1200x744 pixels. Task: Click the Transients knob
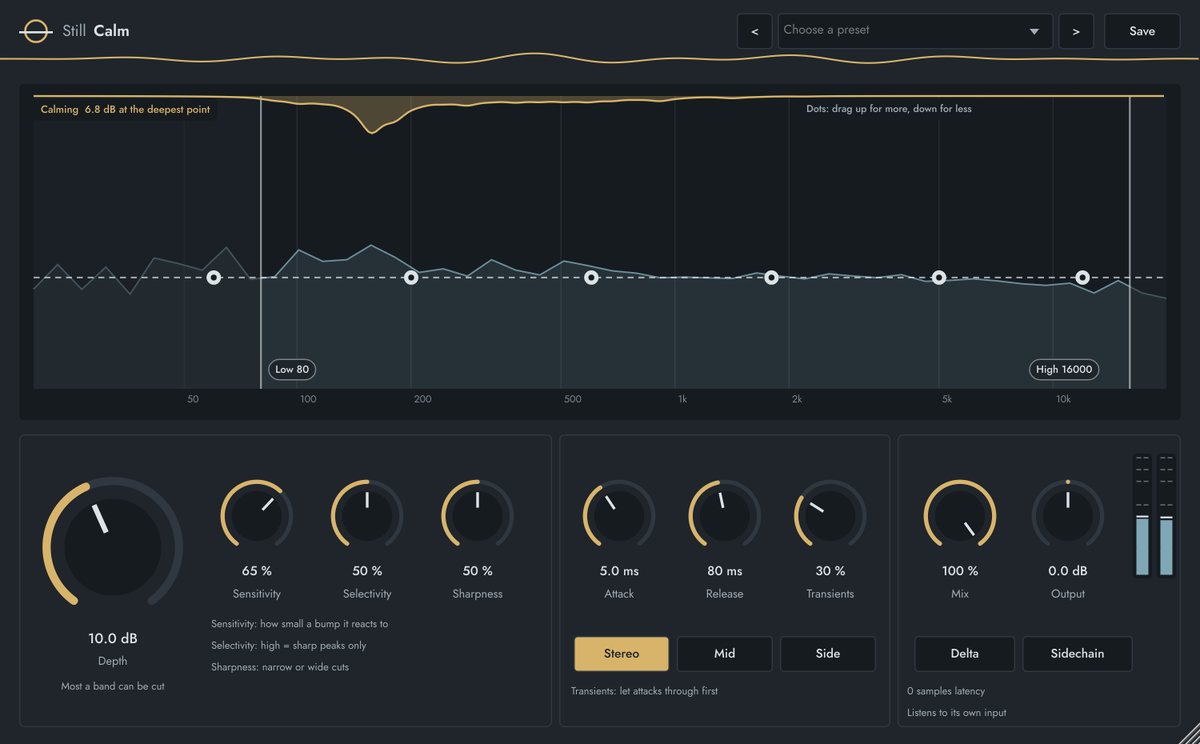tap(830, 516)
